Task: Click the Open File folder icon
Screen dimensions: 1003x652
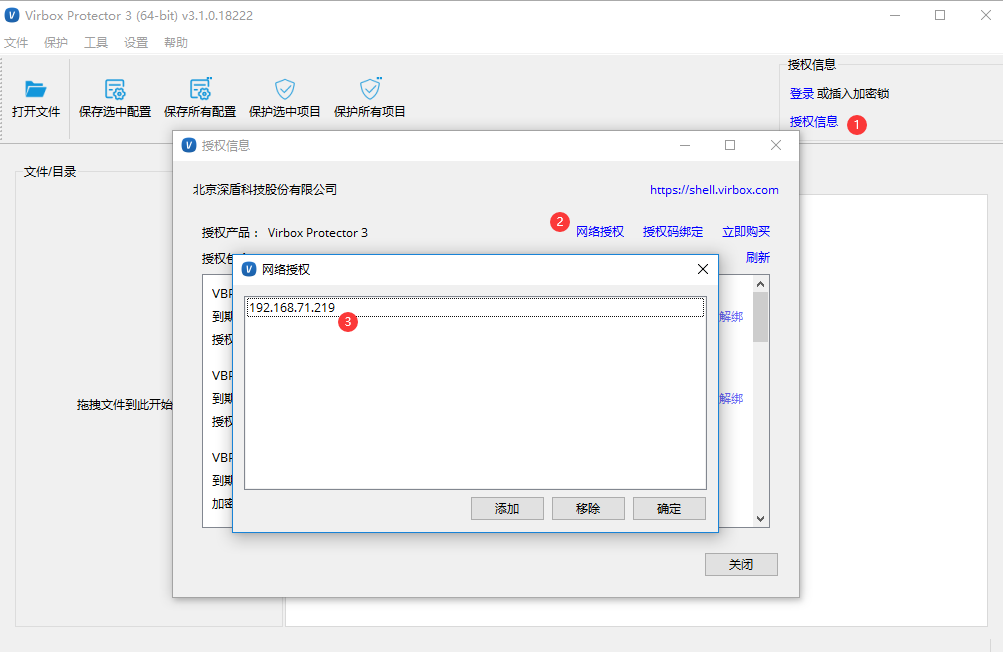Action: [x=35, y=89]
